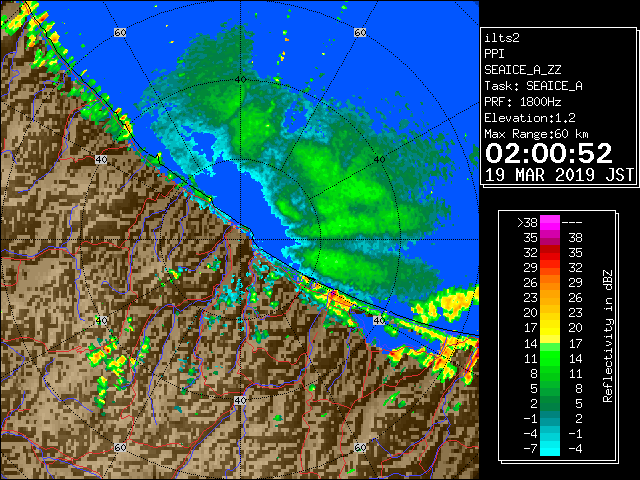Click the radar site at the map center

point(240,240)
